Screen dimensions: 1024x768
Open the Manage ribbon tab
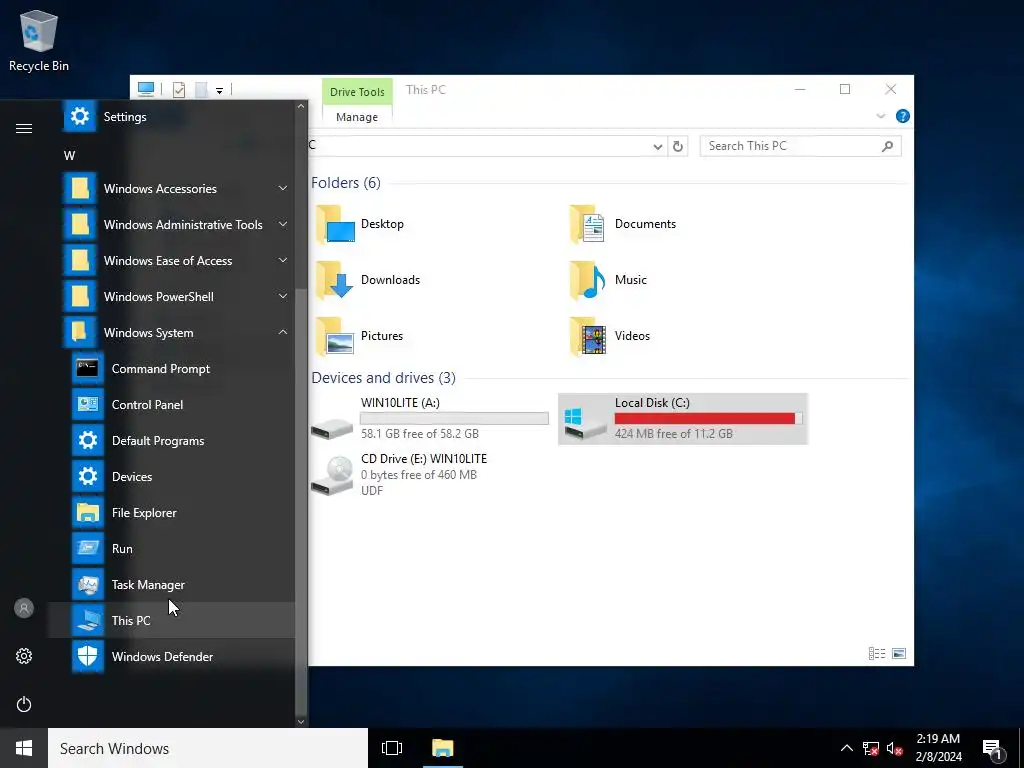click(x=357, y=117)
